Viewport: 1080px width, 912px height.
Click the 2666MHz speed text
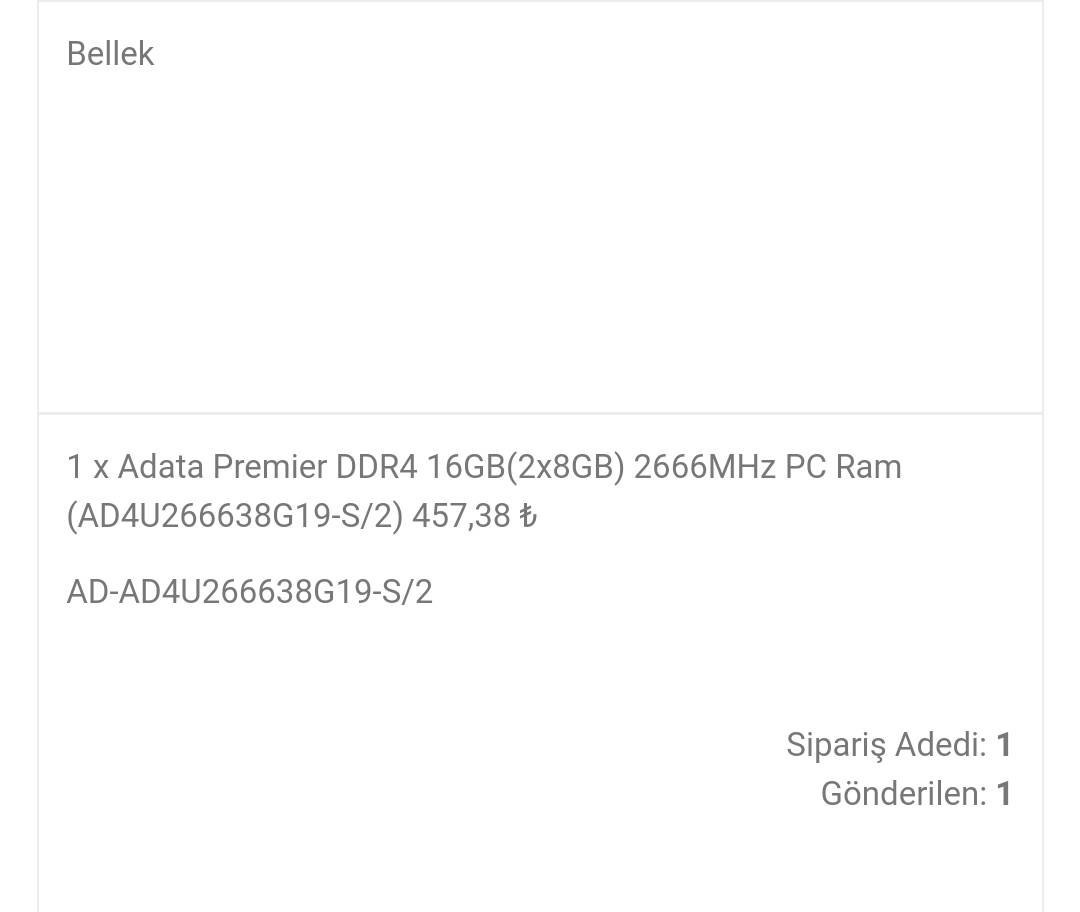tap(705, 466)
